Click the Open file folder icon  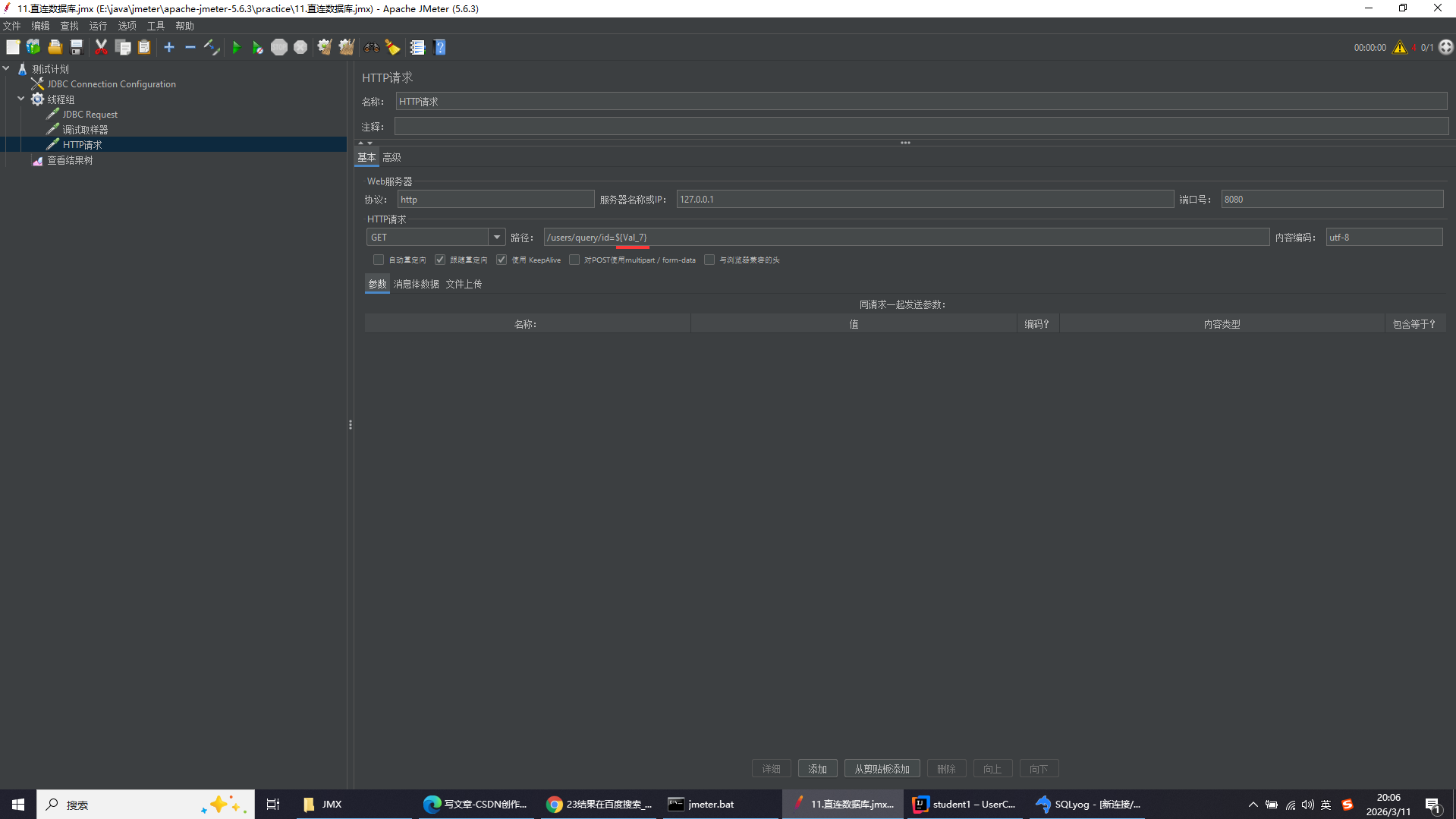55,47
